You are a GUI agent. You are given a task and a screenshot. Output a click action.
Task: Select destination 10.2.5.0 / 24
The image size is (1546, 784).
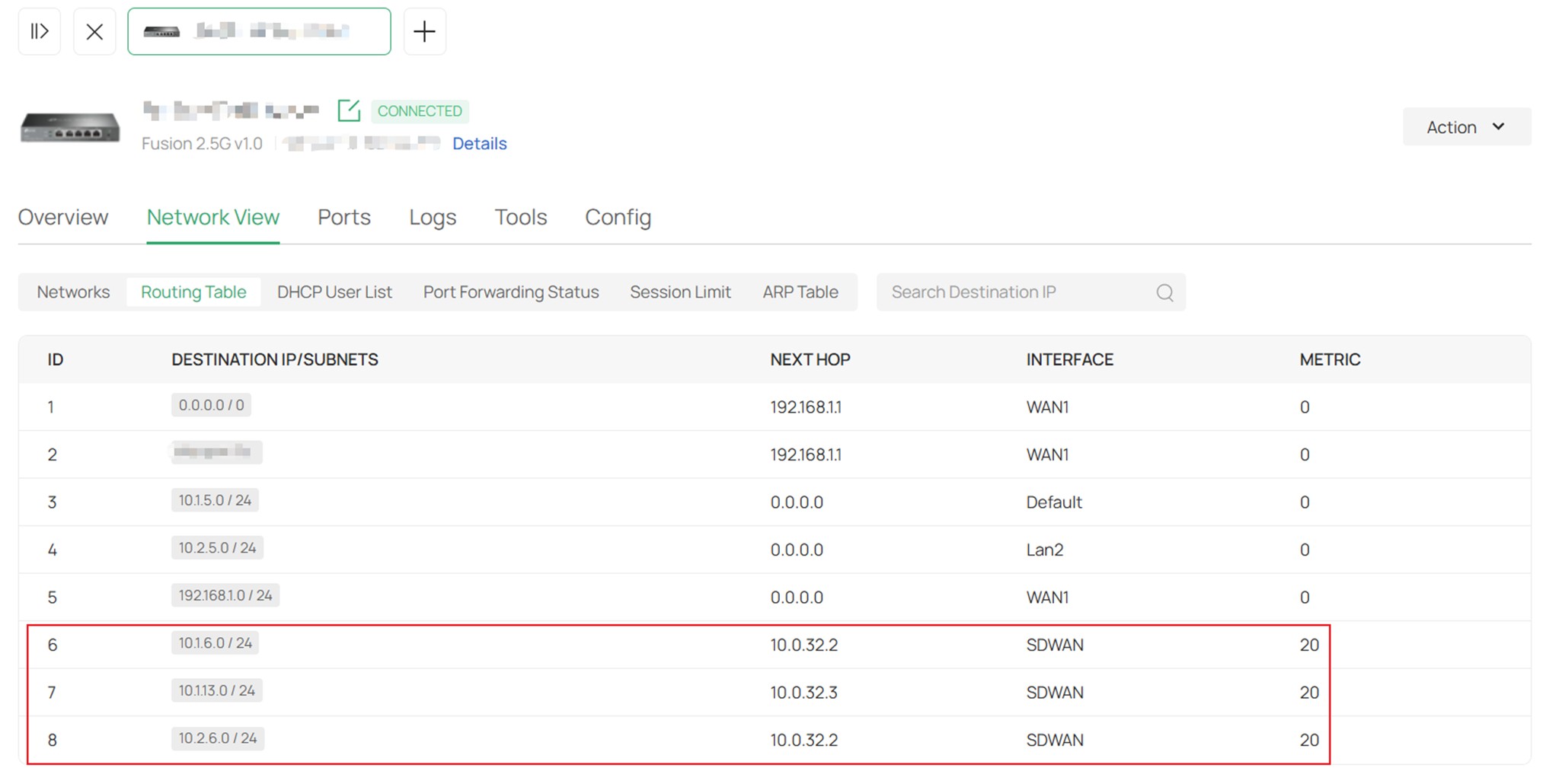[x=217, y=548]
